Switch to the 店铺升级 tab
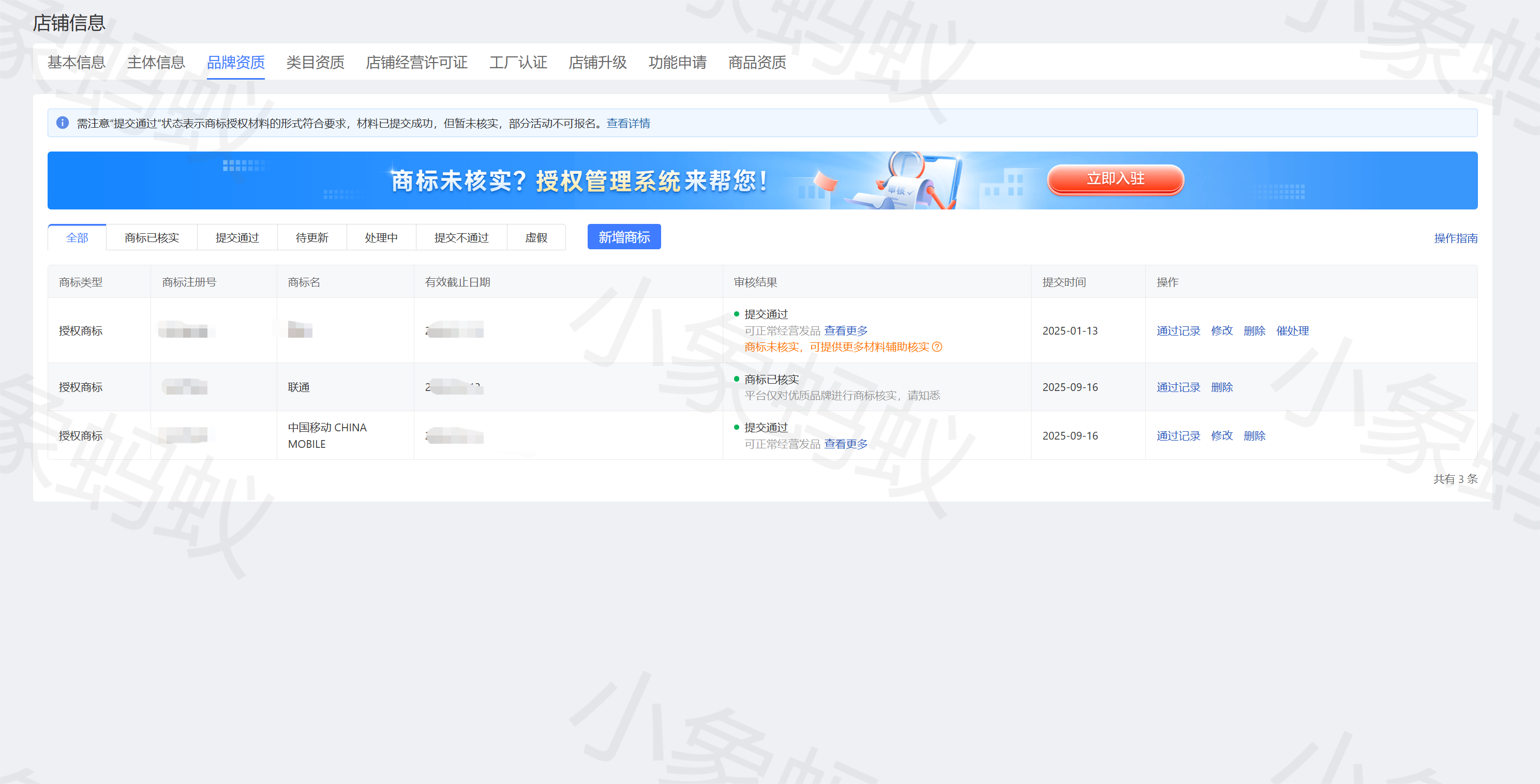The width and height of the screenshot is (1540, 784). [x=598, y=62]
